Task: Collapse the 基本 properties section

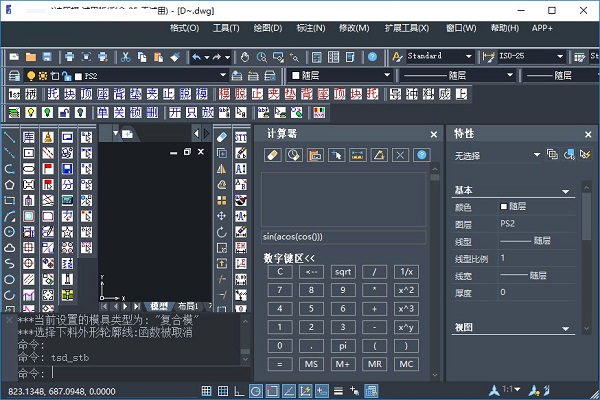Action: tap(565, 191)
